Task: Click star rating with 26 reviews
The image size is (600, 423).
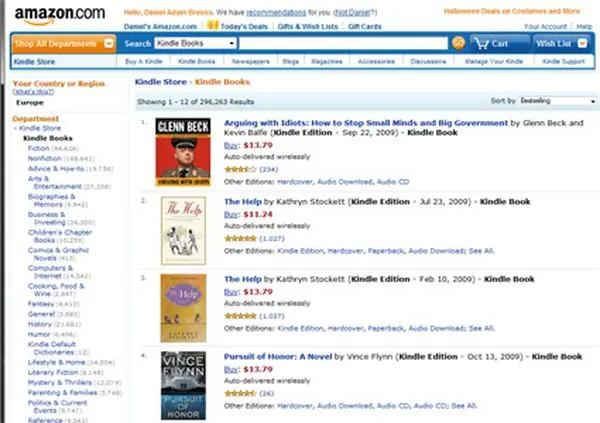Action: [240, 393]
